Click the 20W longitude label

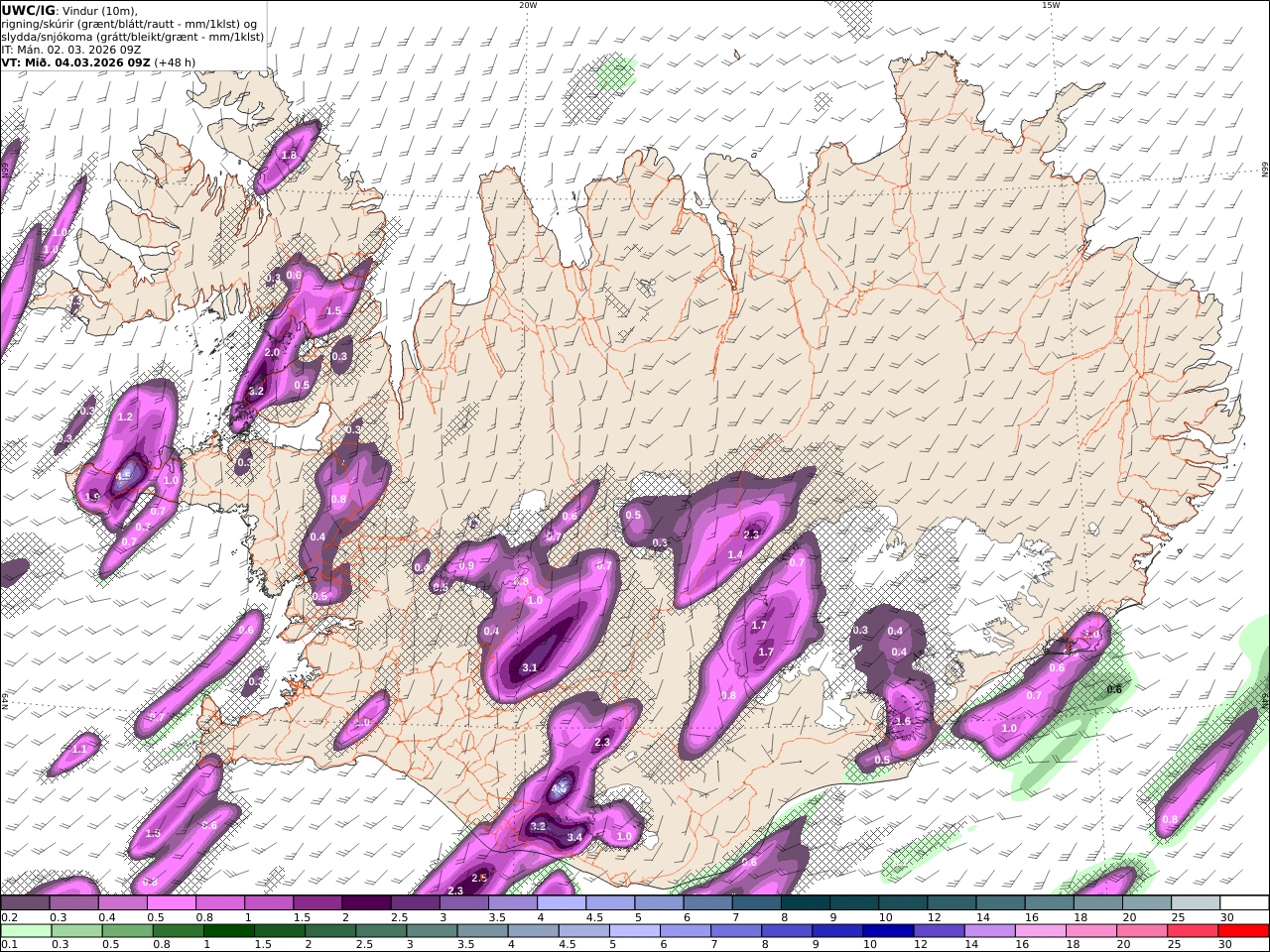point(528,5)
